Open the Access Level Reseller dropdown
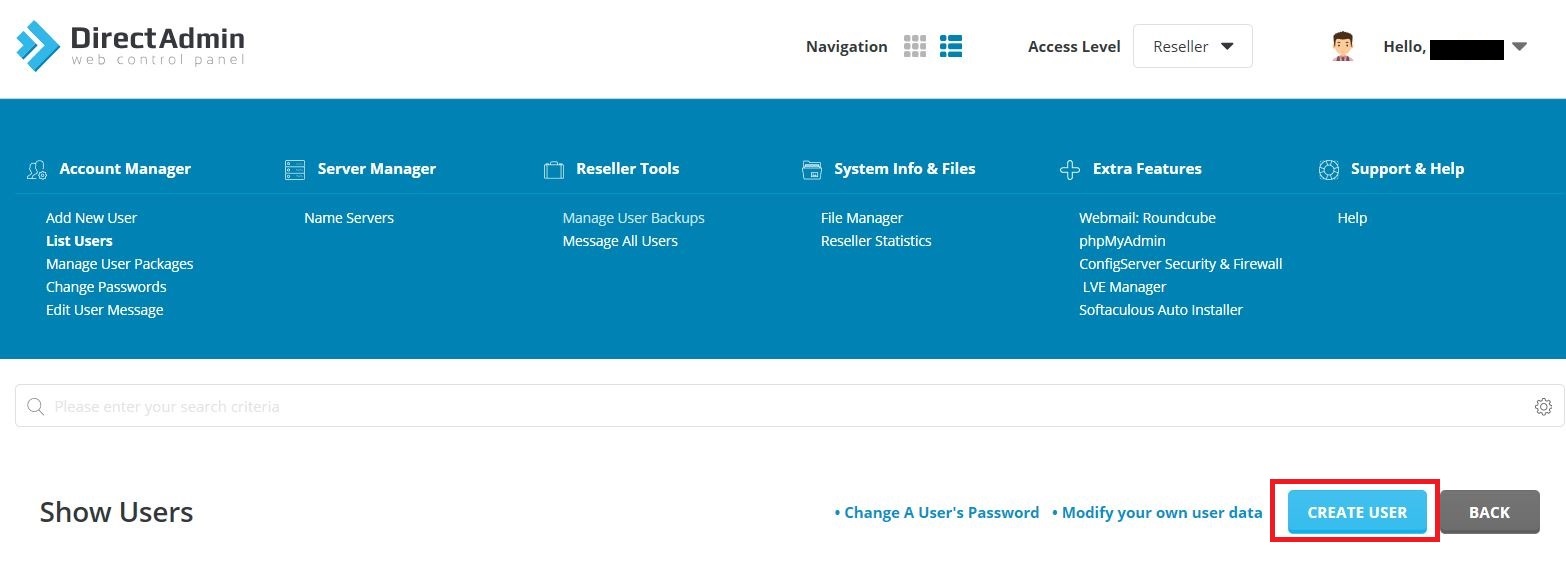Viewport: 1566px width, 571px height. tap(1192, 46)
